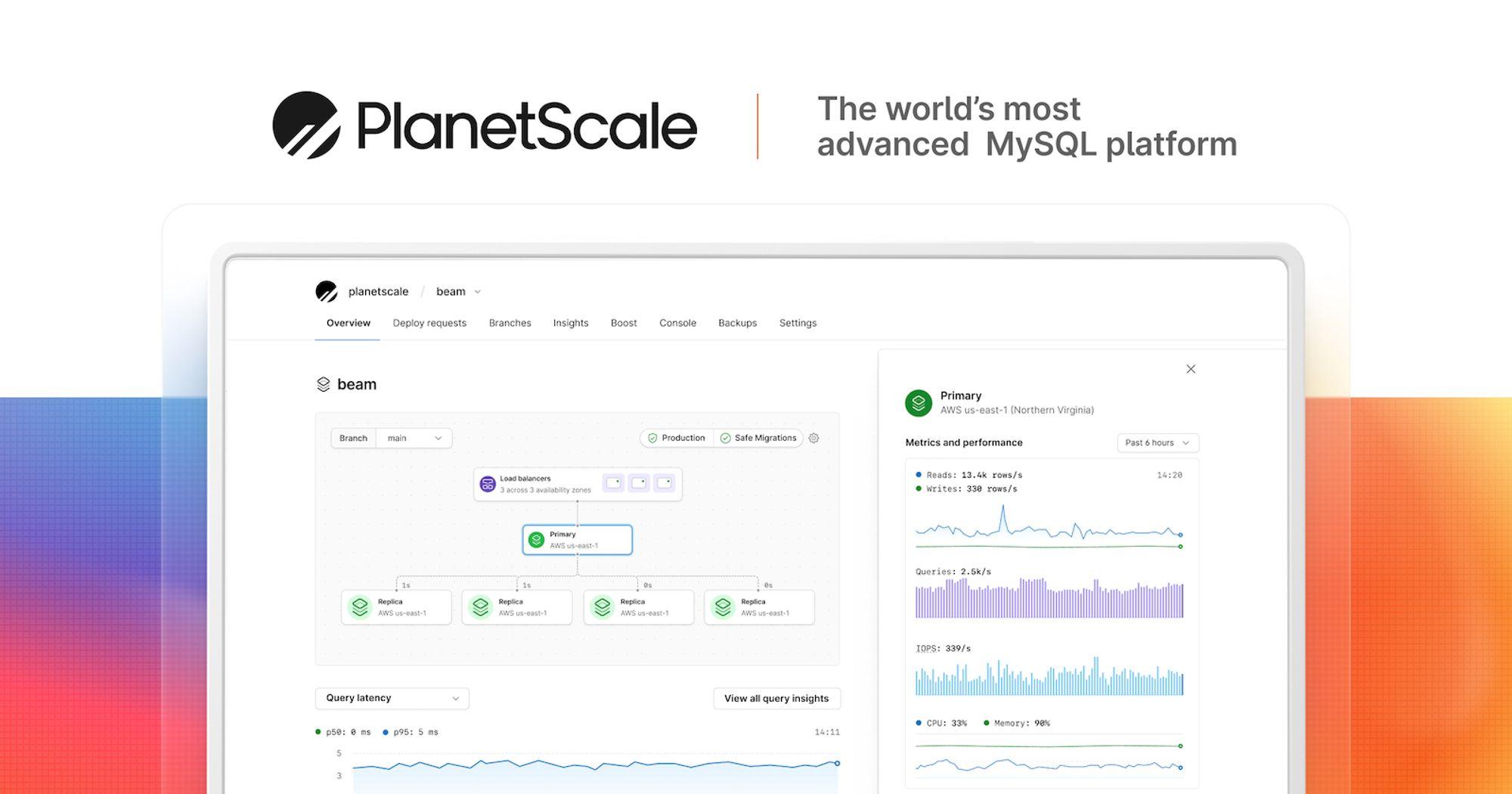Open the Past 6 hours time range dropdown

pos(1157,443)
